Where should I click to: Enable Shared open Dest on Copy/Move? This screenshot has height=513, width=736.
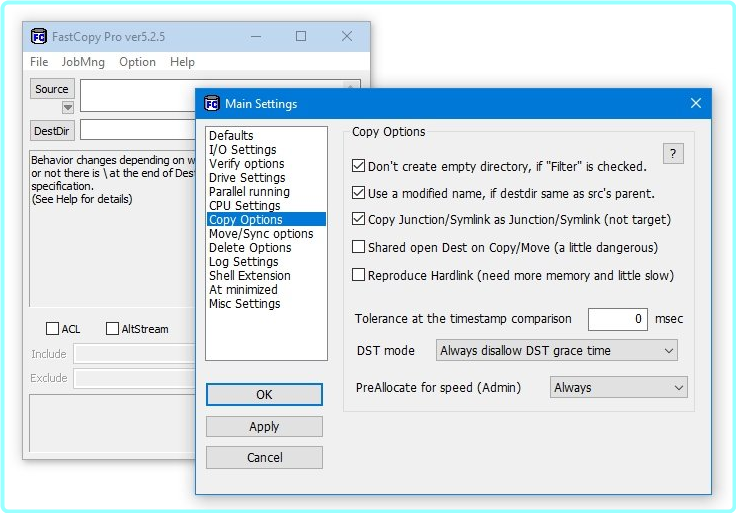(359, 247)
